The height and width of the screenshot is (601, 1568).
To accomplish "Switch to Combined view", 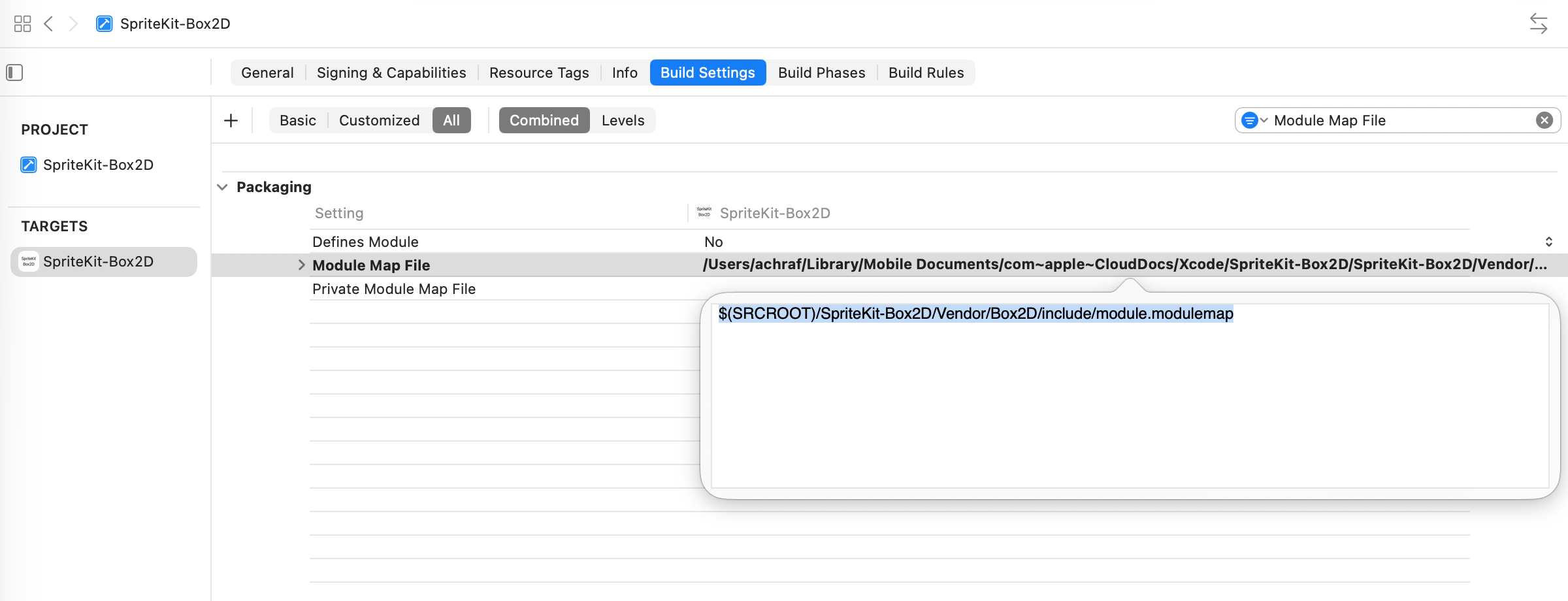I will (x=544, y=120).
